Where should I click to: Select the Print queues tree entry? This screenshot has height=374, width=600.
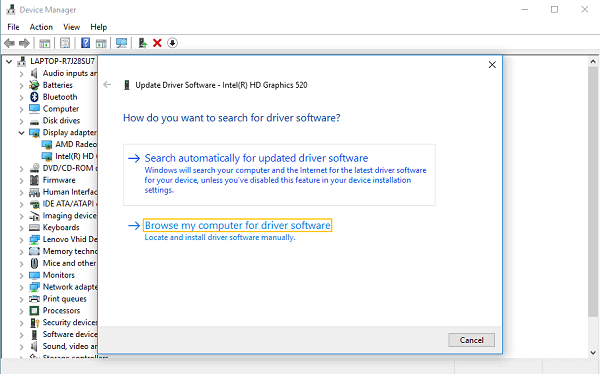click(65, 299)
